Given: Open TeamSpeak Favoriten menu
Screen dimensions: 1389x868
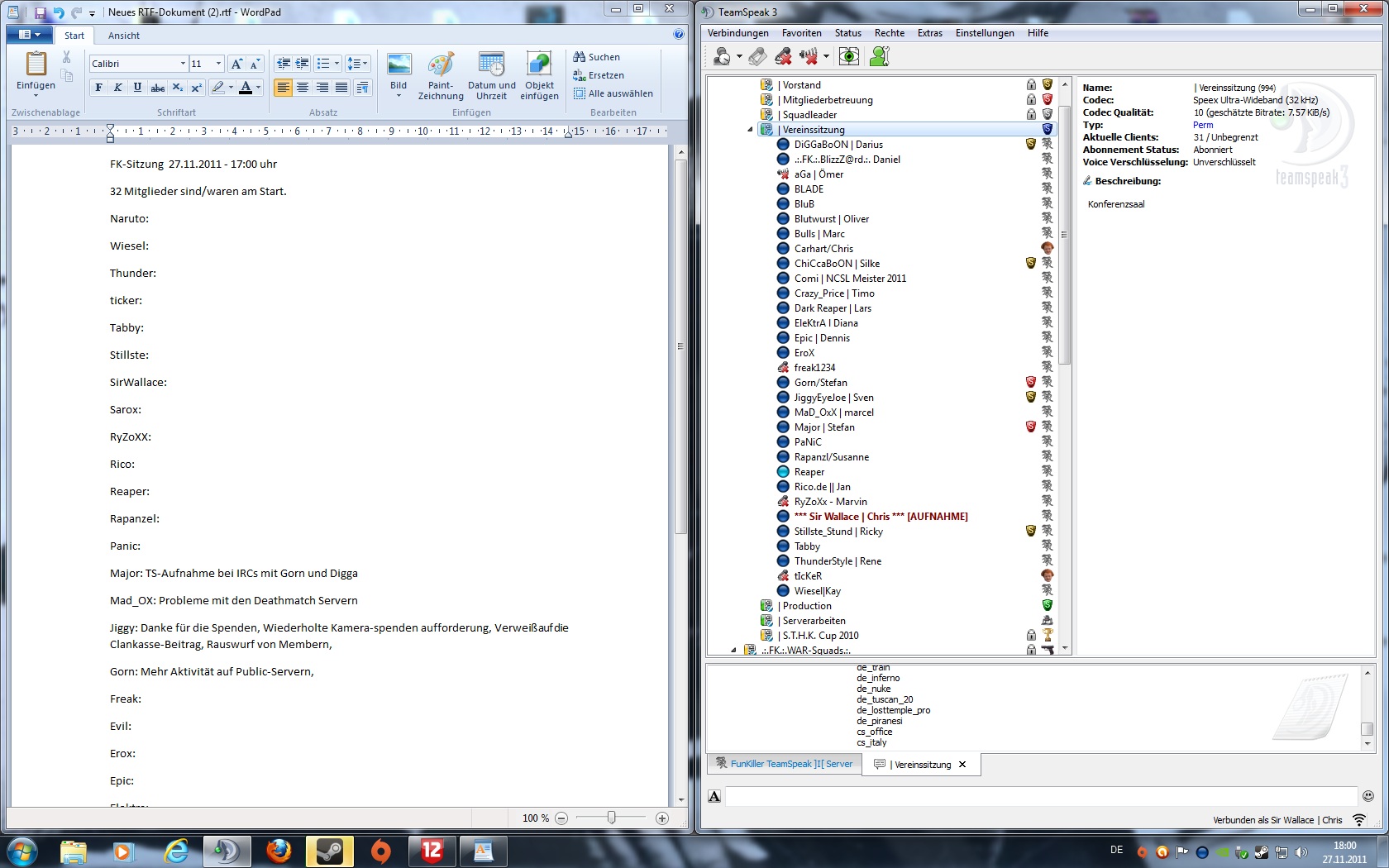Looking at the screenshot, I should (801, 33).
